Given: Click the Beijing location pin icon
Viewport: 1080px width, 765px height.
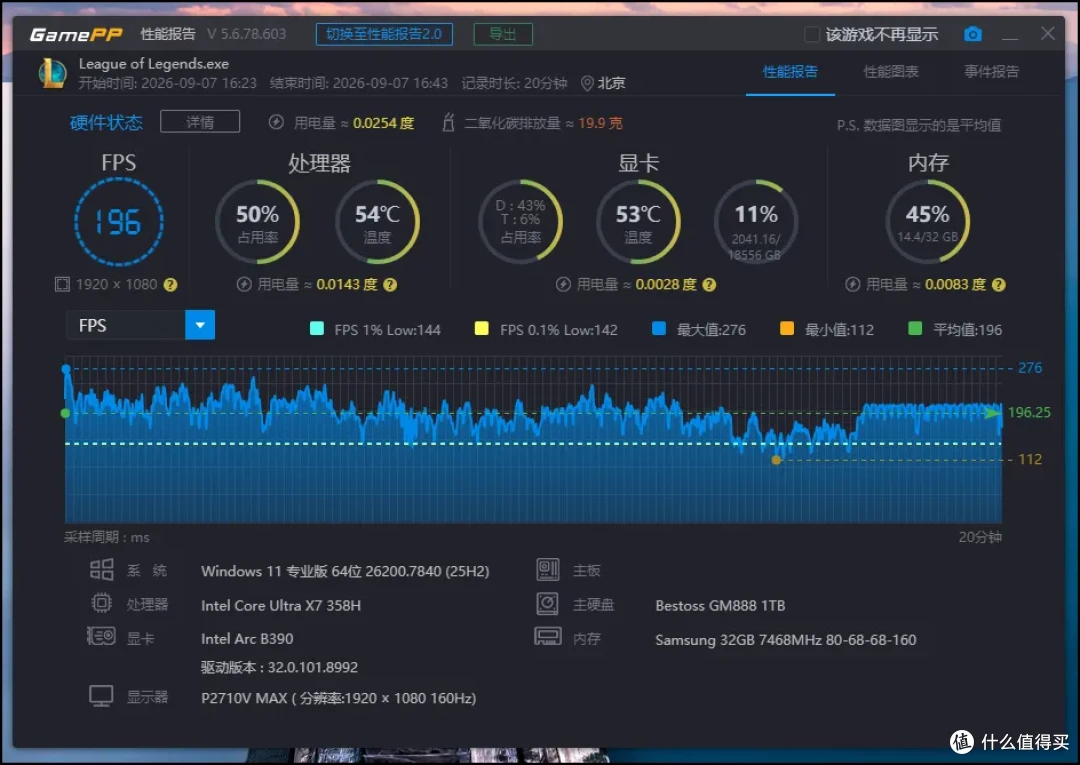Looking at the screenshot, I should 587,83.
